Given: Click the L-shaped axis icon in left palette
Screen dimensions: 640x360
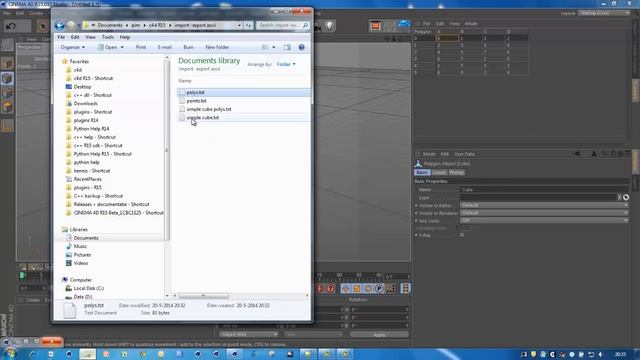Looking at the screenshot, I should pyautogui.click(x=7, y=125).
